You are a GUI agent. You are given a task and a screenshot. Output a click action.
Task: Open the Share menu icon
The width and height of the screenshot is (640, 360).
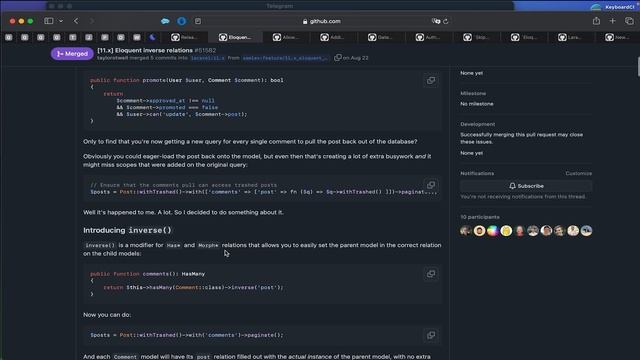tap(596, 21)
